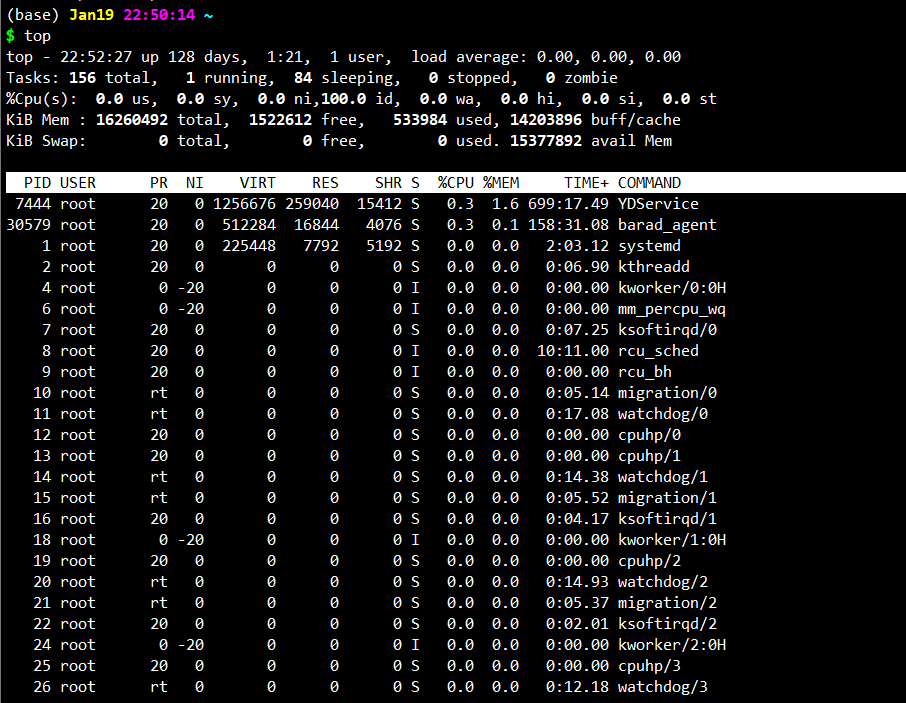Select the barad_agent process name
Viewport: 906px width, 703px height.
point(667,225)
